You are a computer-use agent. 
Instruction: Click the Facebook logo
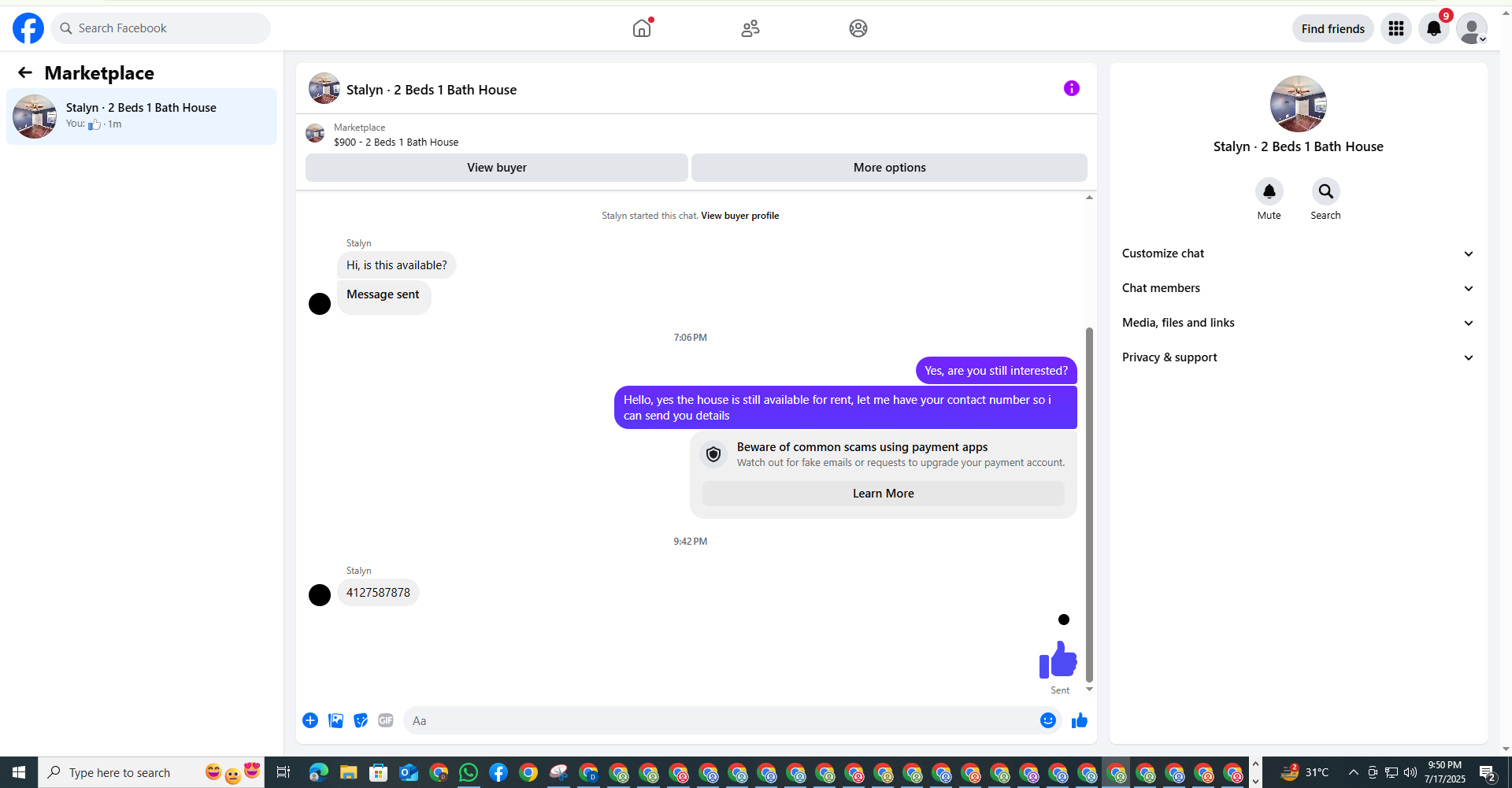[28, 28]
